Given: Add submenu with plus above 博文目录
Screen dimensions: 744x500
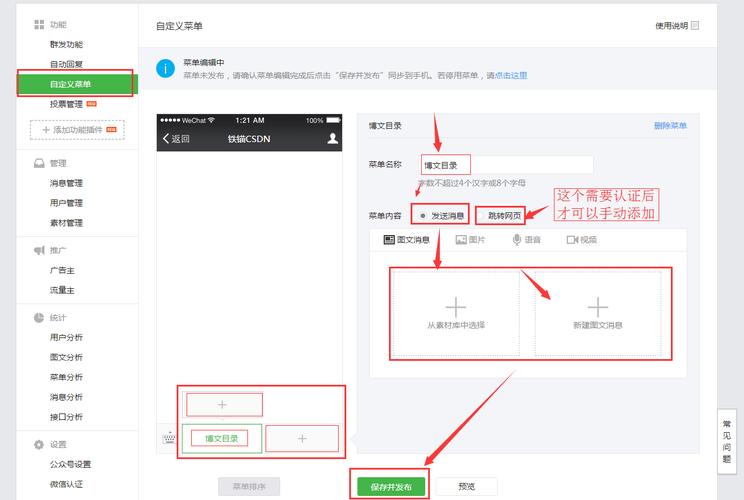Looking at the screenshot, I should click(x=222, y=405).
